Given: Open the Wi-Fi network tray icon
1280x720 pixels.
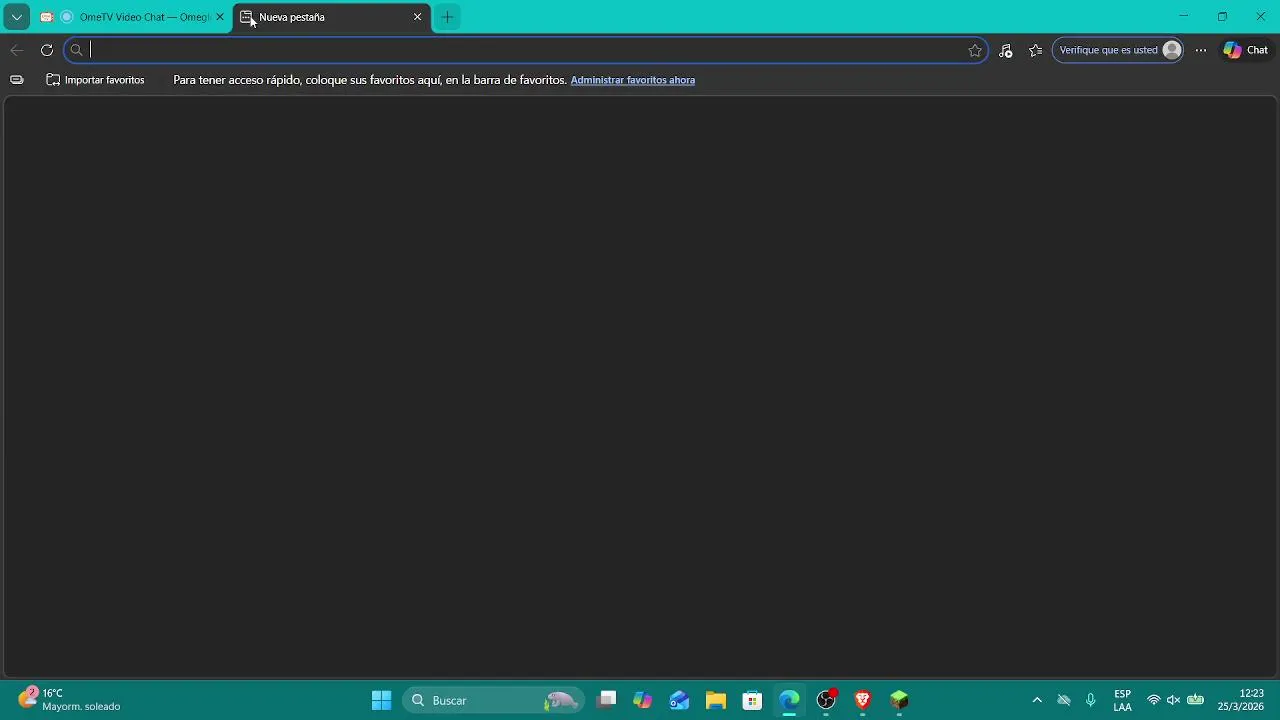Looking at the screenshot, I should 1154,700.
